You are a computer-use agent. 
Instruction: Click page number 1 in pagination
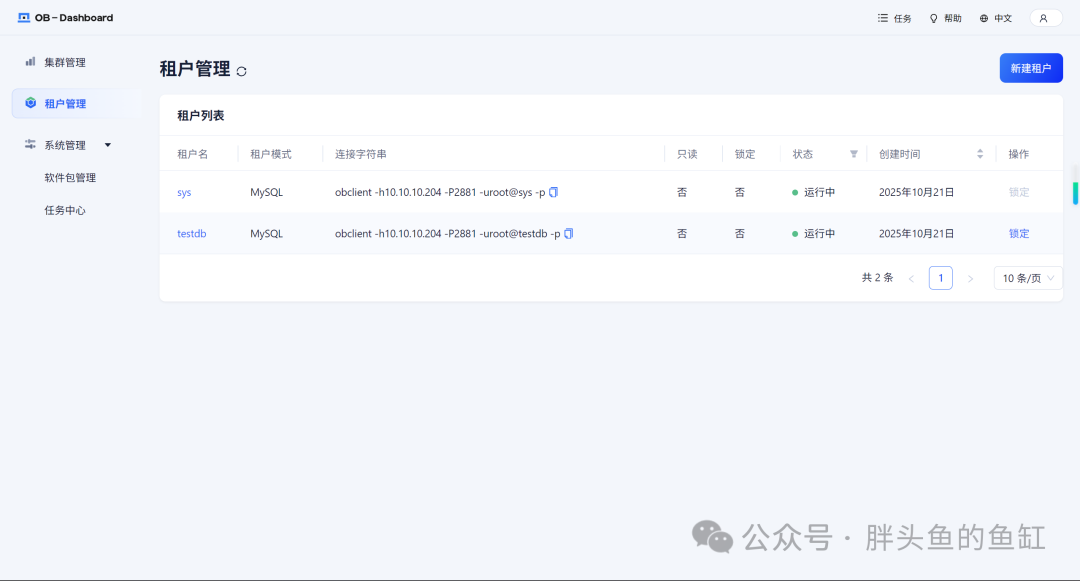coord(941,278)
